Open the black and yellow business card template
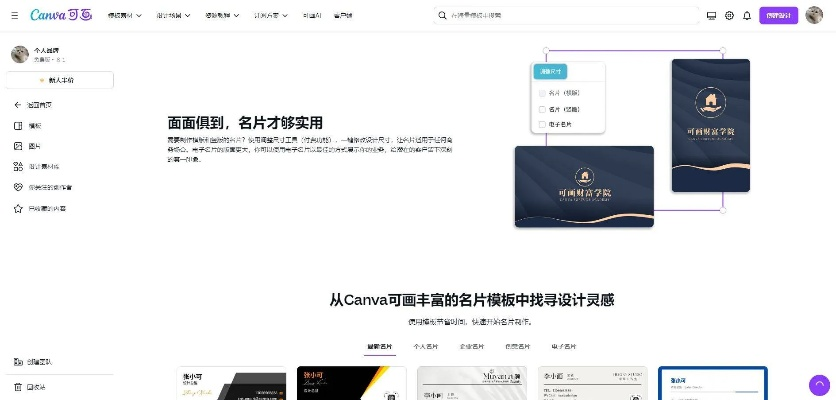Image resolution: width=836 pixels, height=400 pixels. click(351, 384)
